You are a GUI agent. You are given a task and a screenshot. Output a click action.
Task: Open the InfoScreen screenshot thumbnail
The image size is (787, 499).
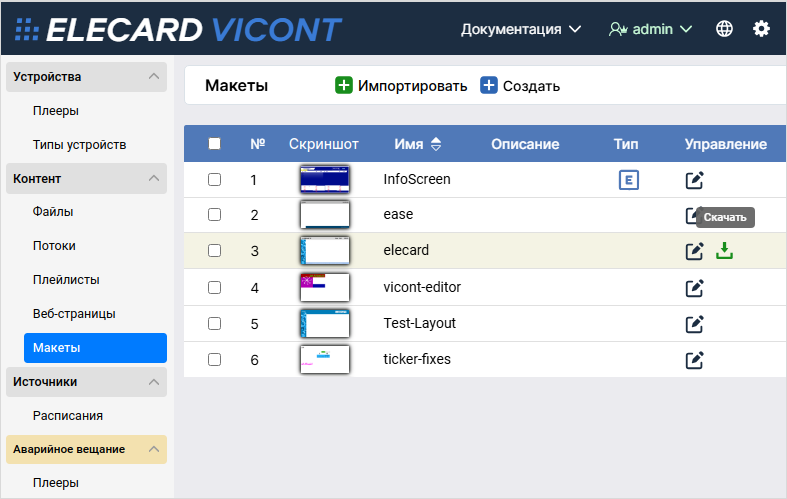[325, 179]
